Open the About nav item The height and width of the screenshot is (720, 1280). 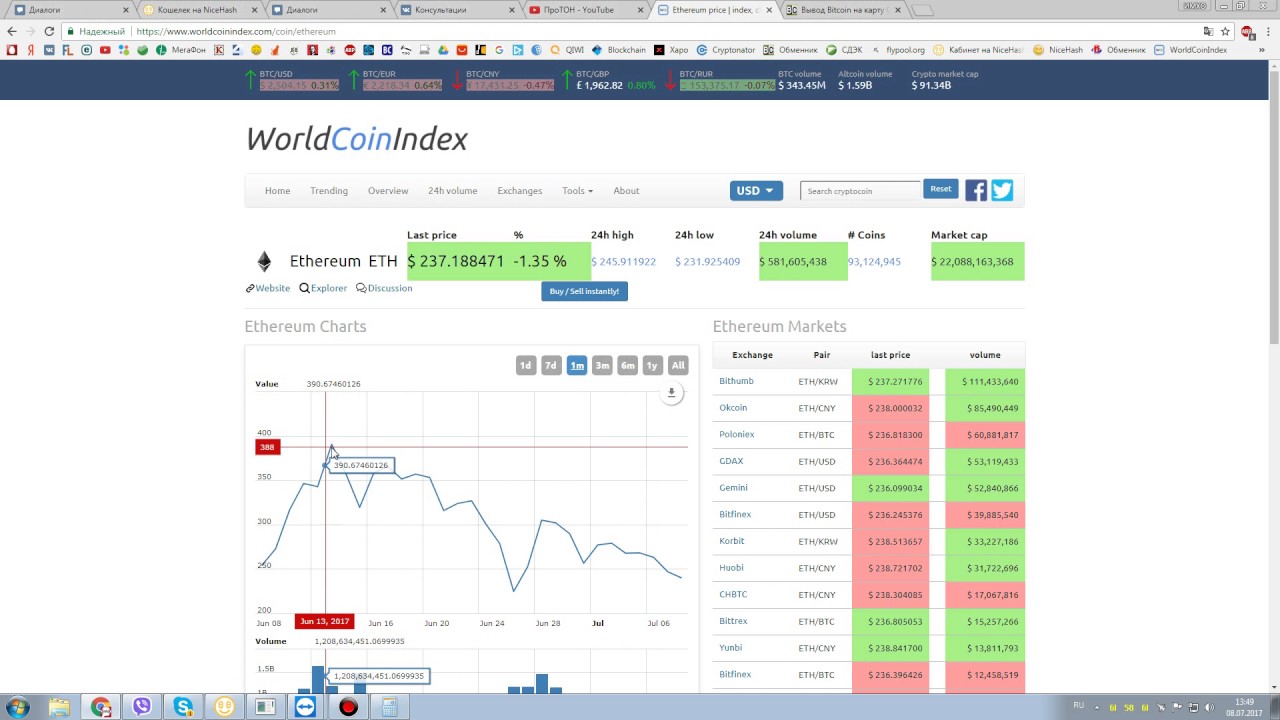tap(626, 191)
